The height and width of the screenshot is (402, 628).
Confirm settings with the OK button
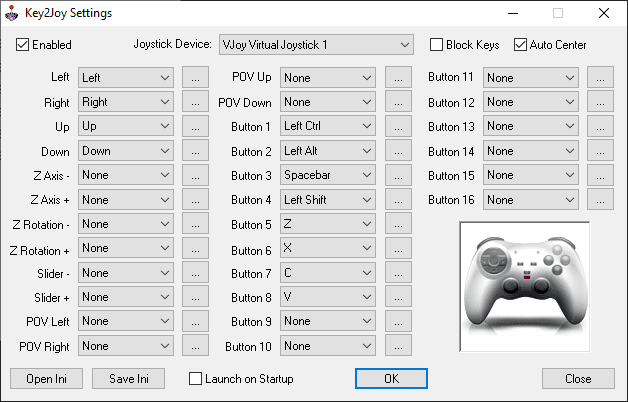point(391,379)
